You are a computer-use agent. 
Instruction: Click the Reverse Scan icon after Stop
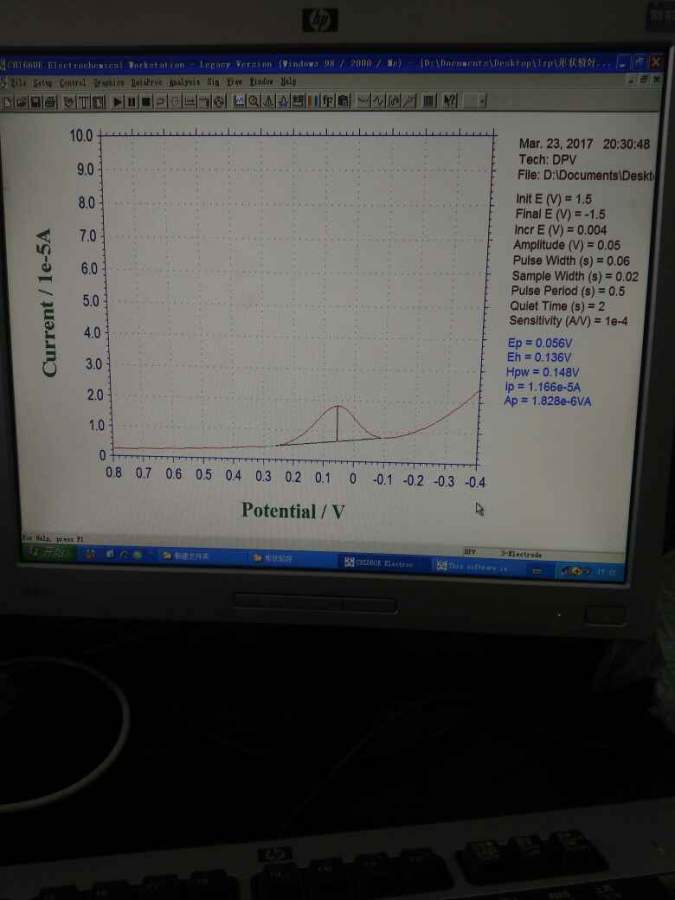click(x=160, y=102)
